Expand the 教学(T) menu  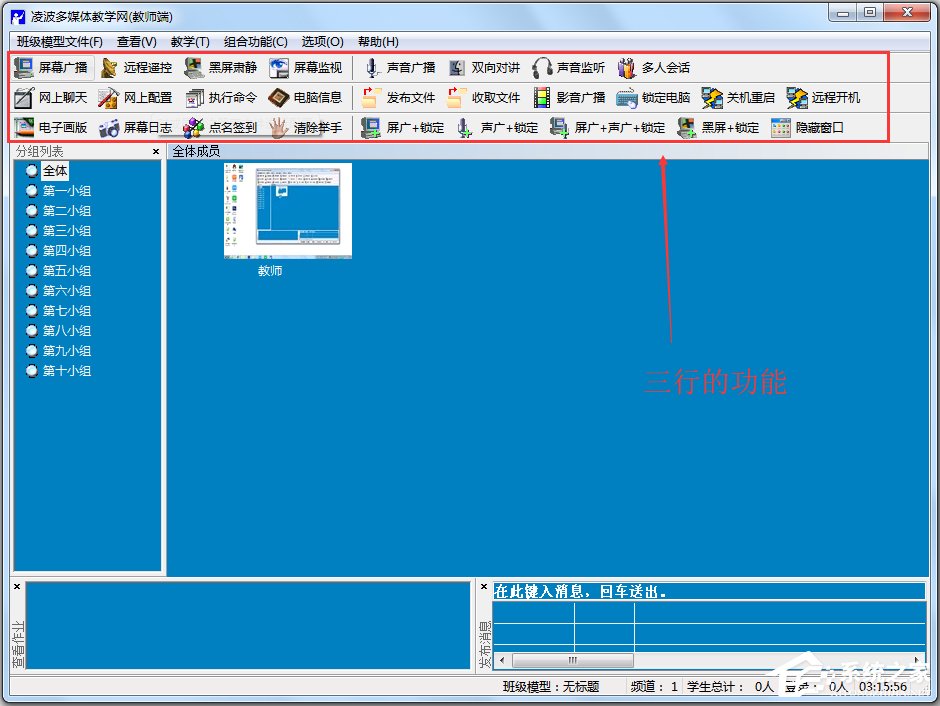pos(190,42)
